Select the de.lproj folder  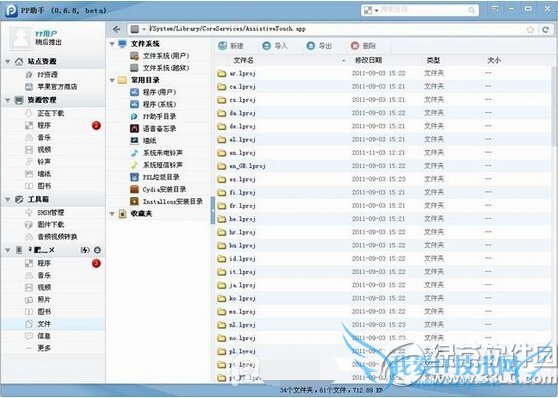coord(237,127)
